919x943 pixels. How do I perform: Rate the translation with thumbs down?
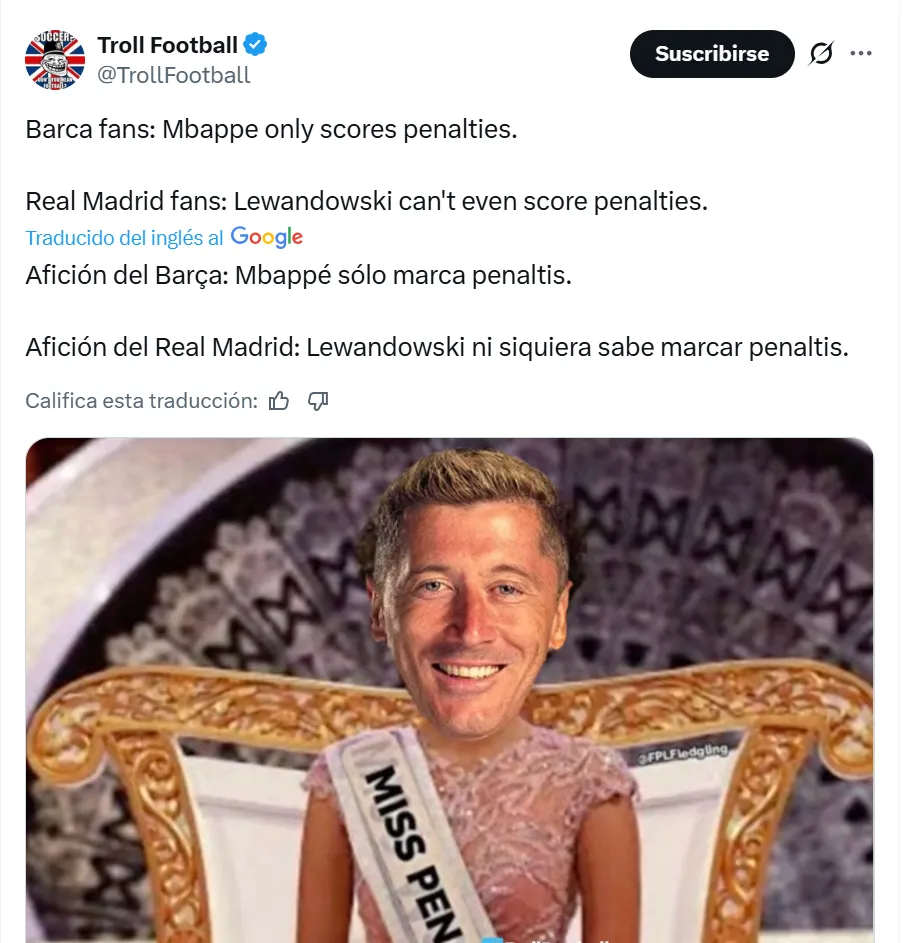pyautogui.click(x=318, y=401)
